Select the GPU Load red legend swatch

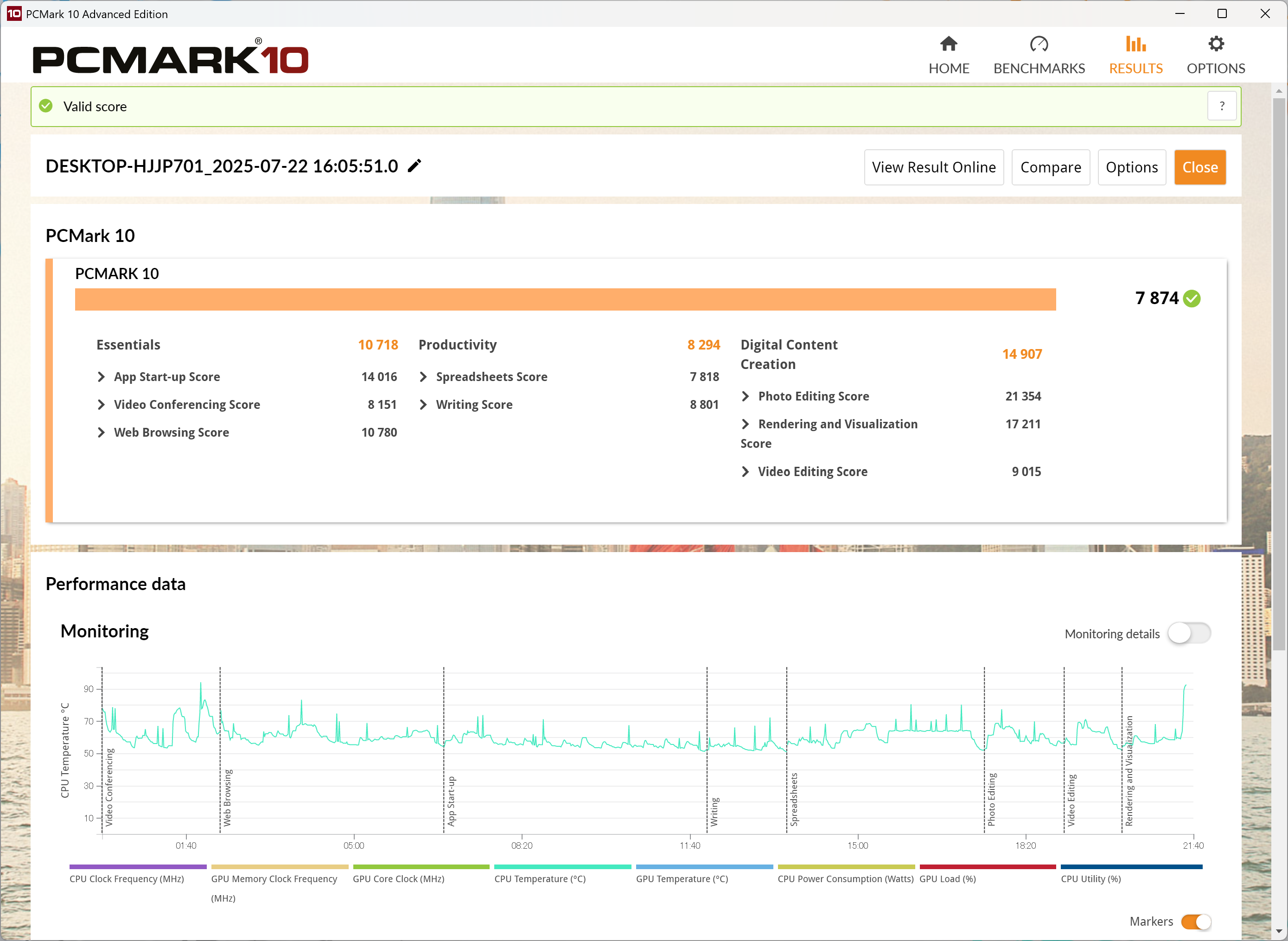point(987,866)
